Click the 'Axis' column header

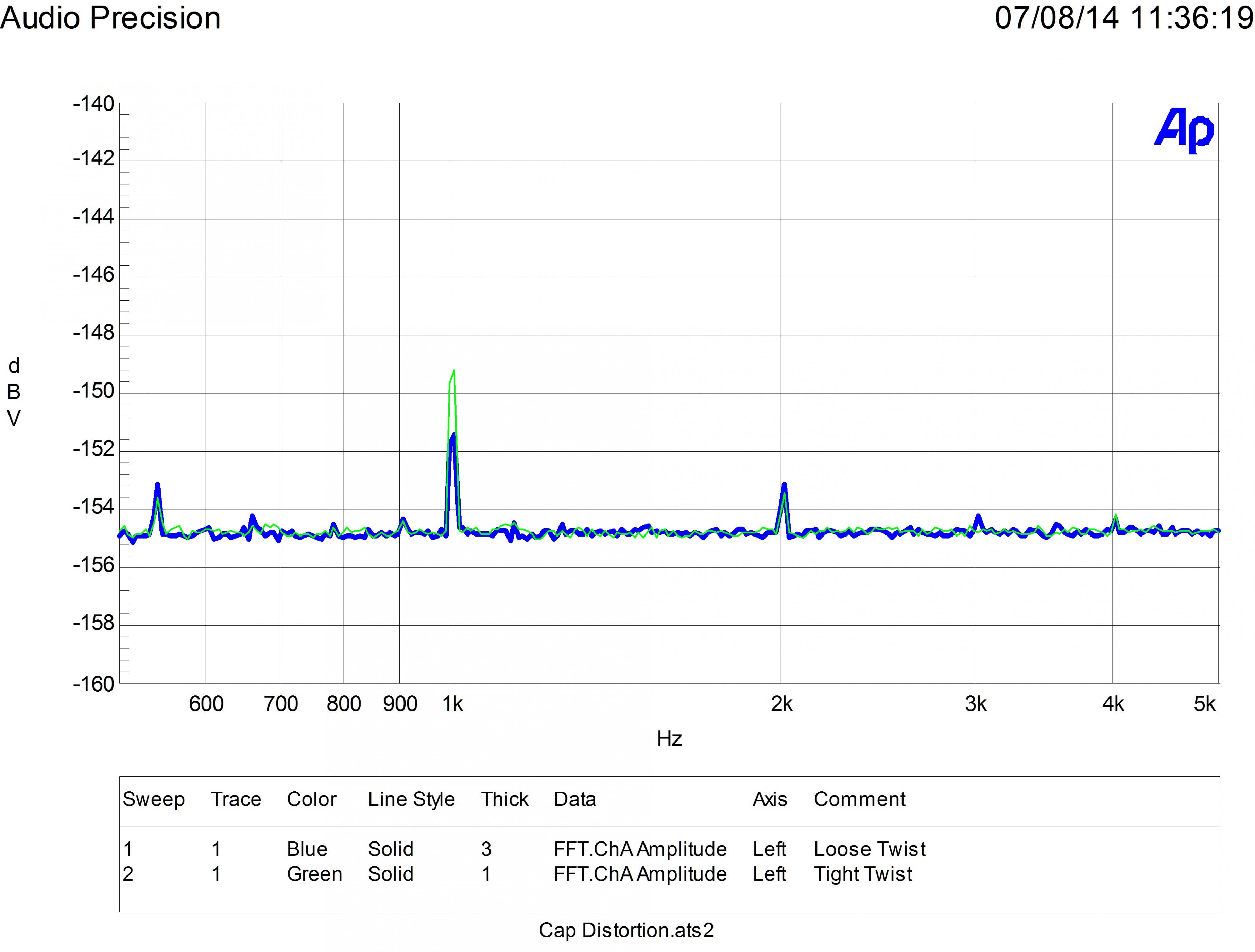(x=770, y=799)
